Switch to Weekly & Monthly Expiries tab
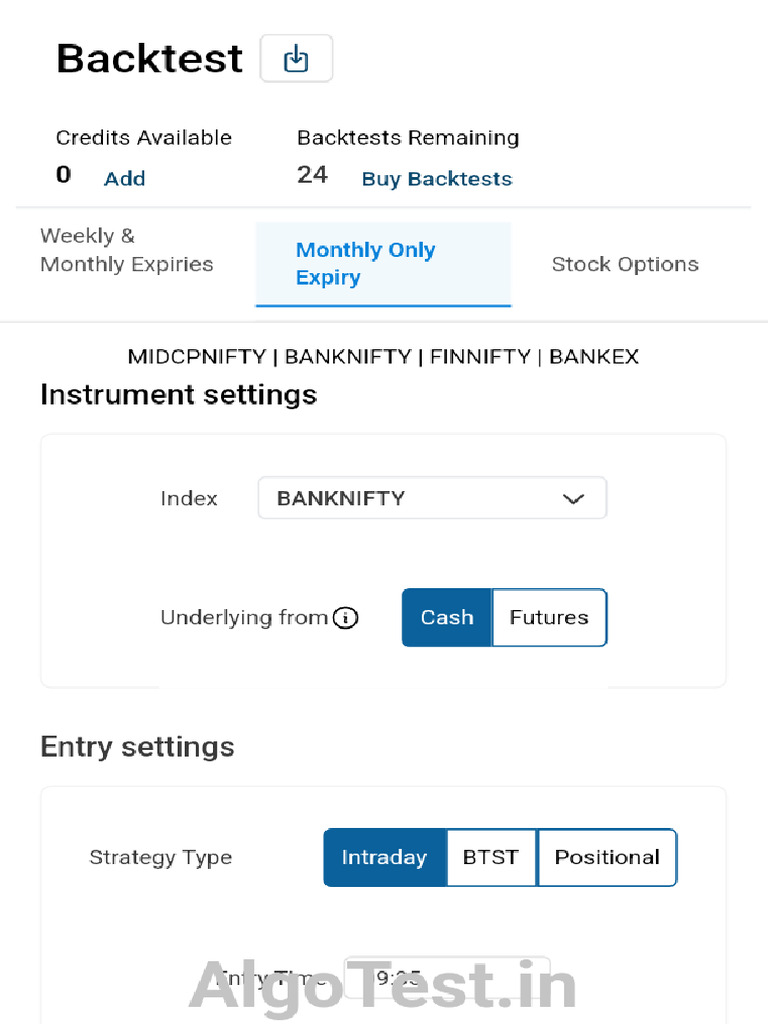The height and width of the screenshot is (1024, 768). tap(127, 251)
